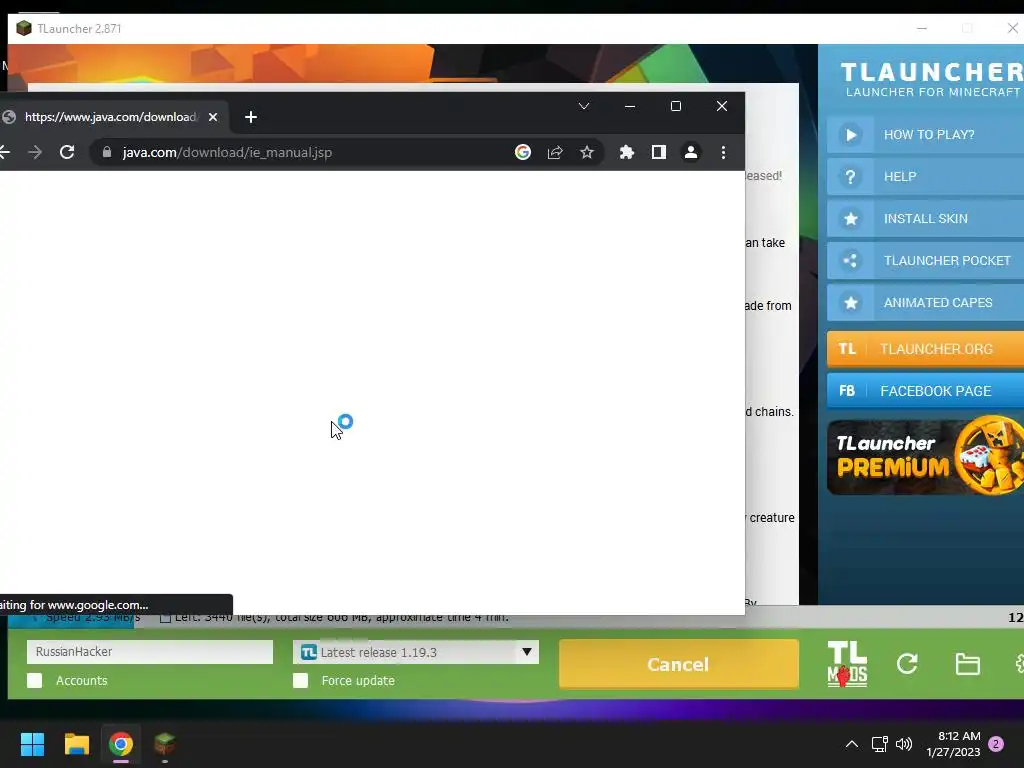
Task: Show hidden system tray icons
Action: [x=852, y=744]
